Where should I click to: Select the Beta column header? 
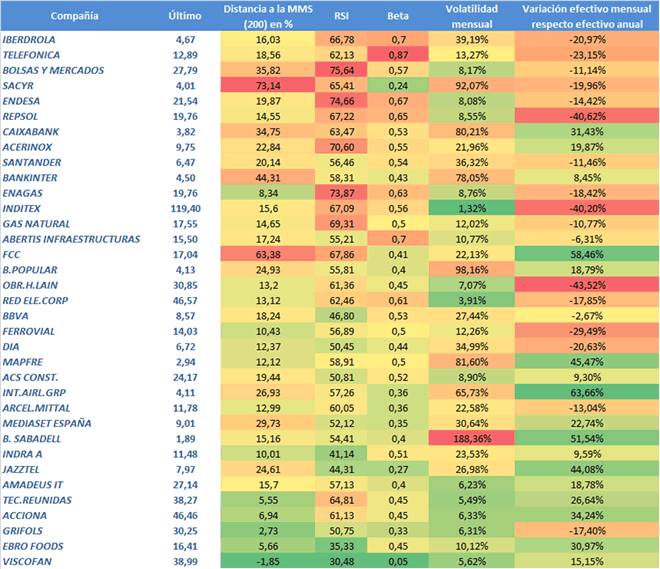pos(398,17)
